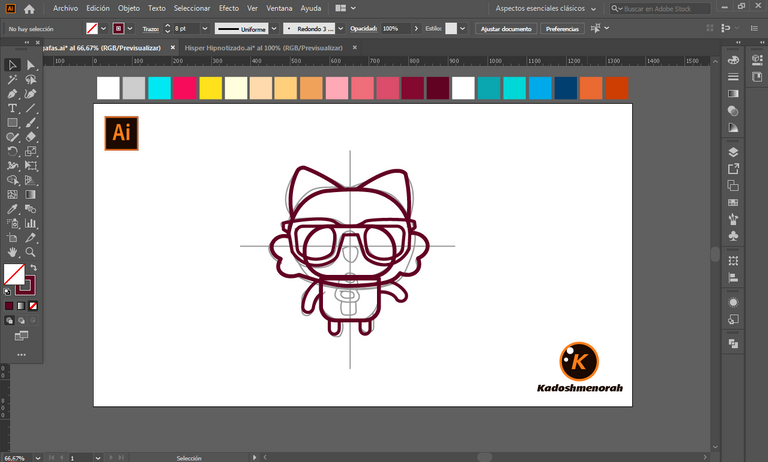The width and height of the screenshot is (768, 462).
Task: Select the Free Transform tool
Action: (x=30, y=166)
